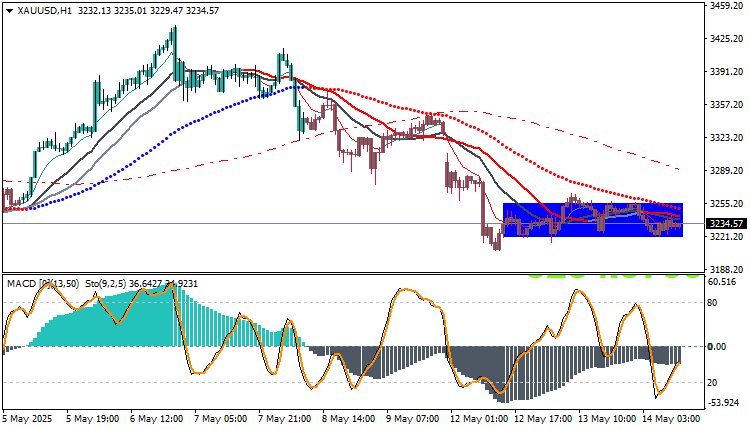Select the 14 May 03:00 time label
The height and width of the screenshot is (430, 750).
[x=671, y=419]
